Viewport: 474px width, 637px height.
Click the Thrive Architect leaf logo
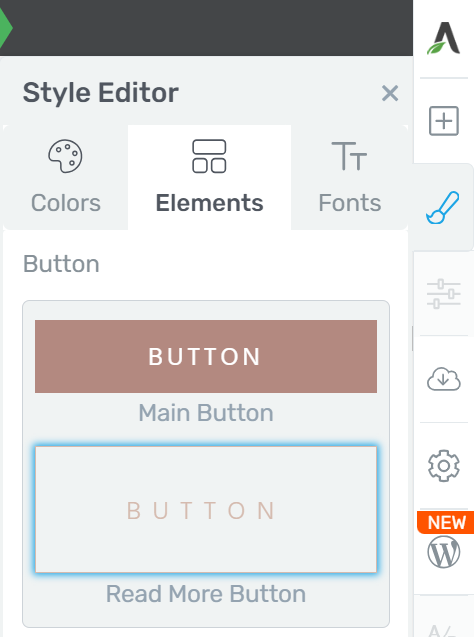pyautogui.click(x=444, y=38)
